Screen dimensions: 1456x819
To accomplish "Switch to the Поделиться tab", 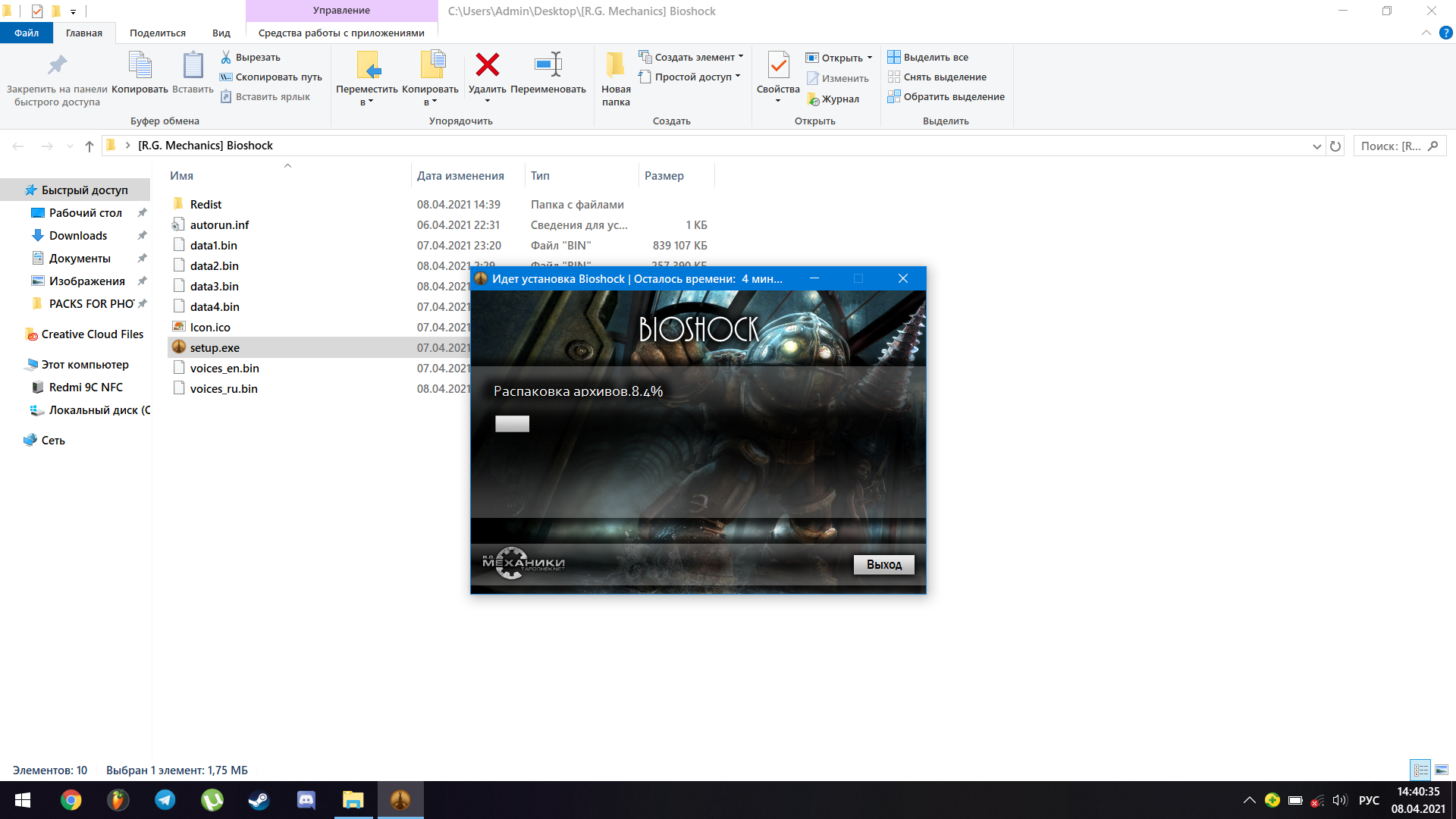I will 157,33.
